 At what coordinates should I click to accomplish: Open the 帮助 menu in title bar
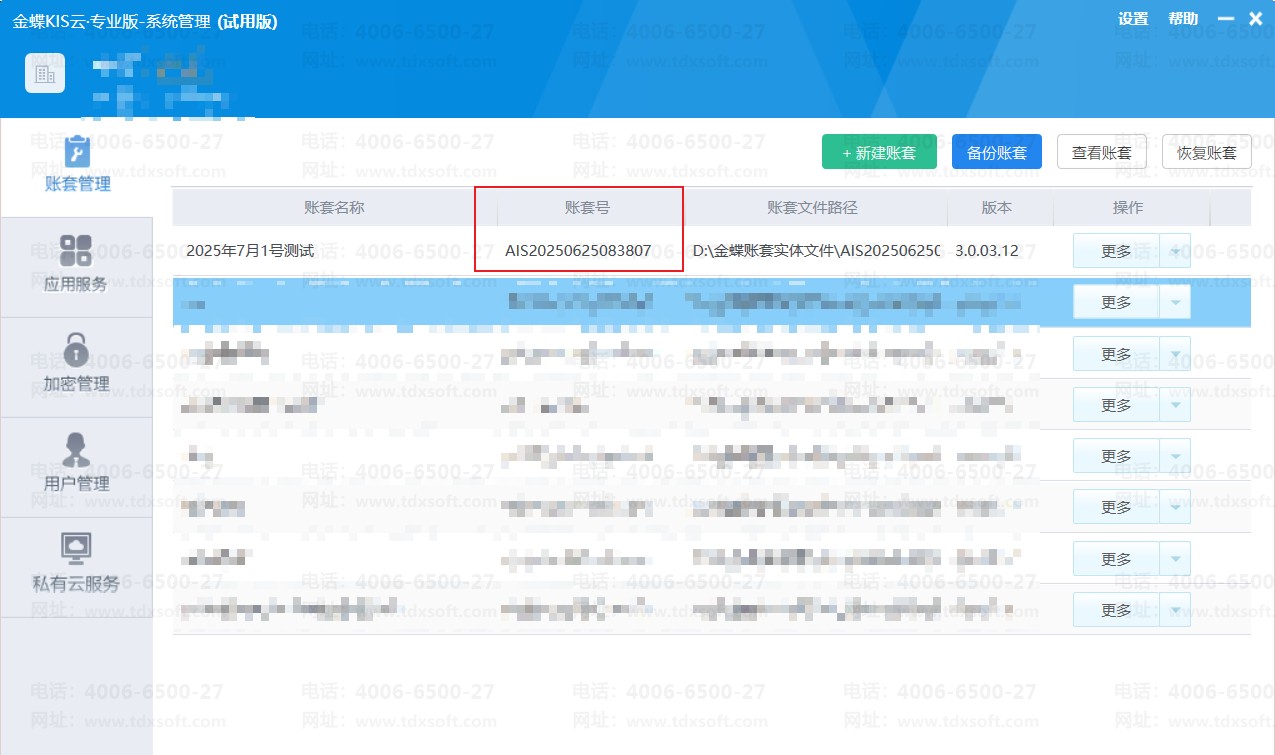[x=1183, y=19]
